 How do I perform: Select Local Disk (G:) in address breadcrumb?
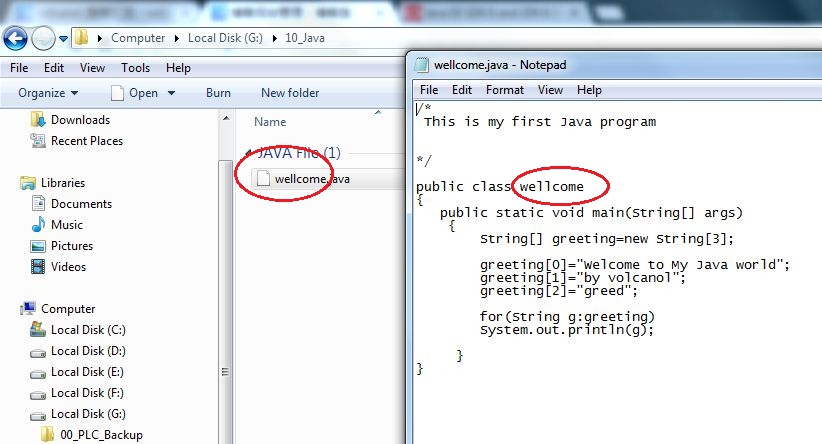click(x=225, y=38)
